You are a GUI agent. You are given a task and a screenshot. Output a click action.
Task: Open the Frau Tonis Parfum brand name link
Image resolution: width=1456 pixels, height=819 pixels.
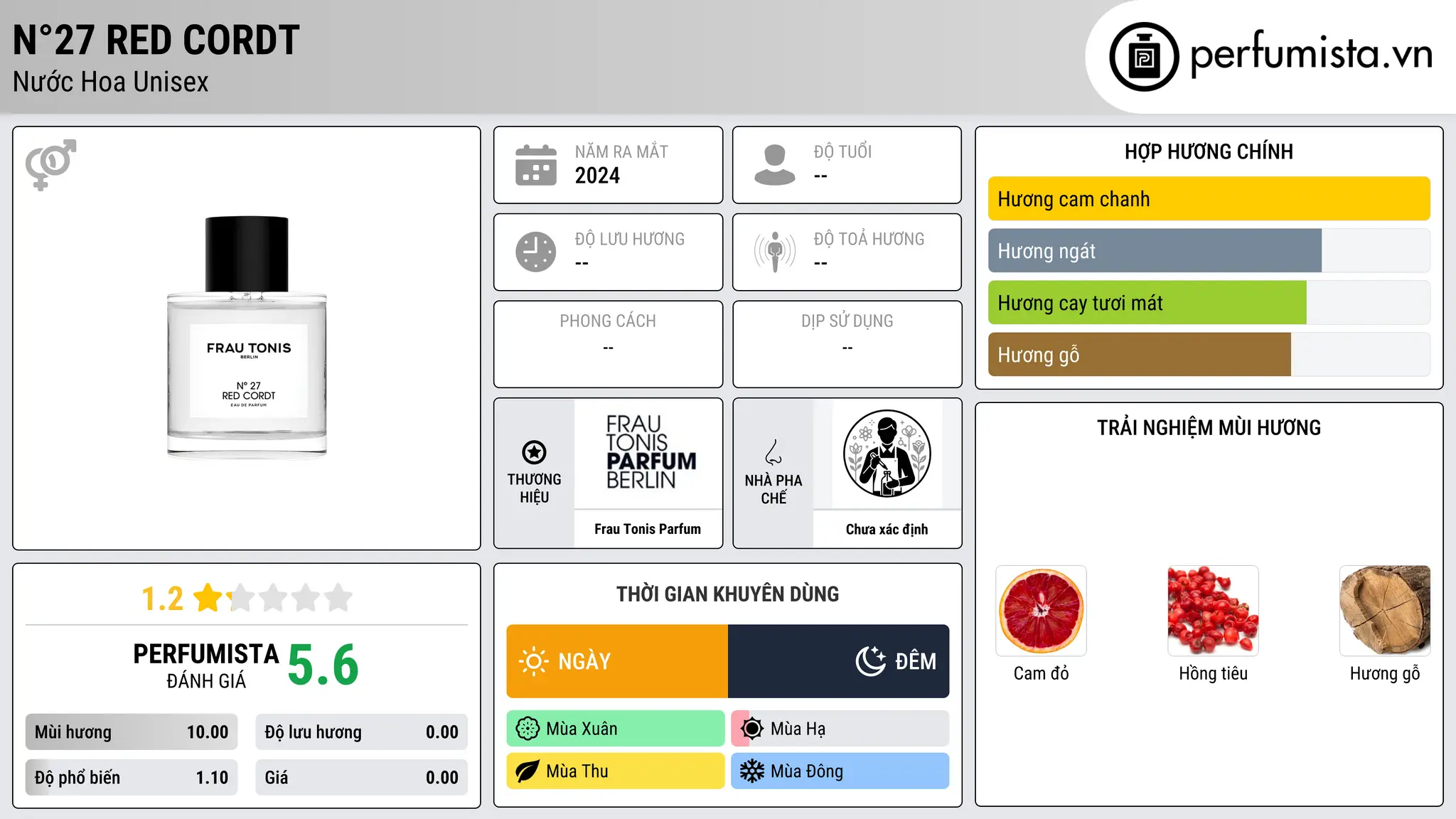coord(648,529)
